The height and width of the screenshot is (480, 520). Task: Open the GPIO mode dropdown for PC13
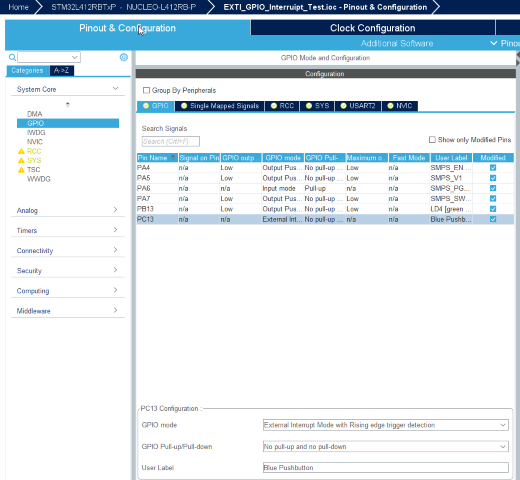point(385,425)
